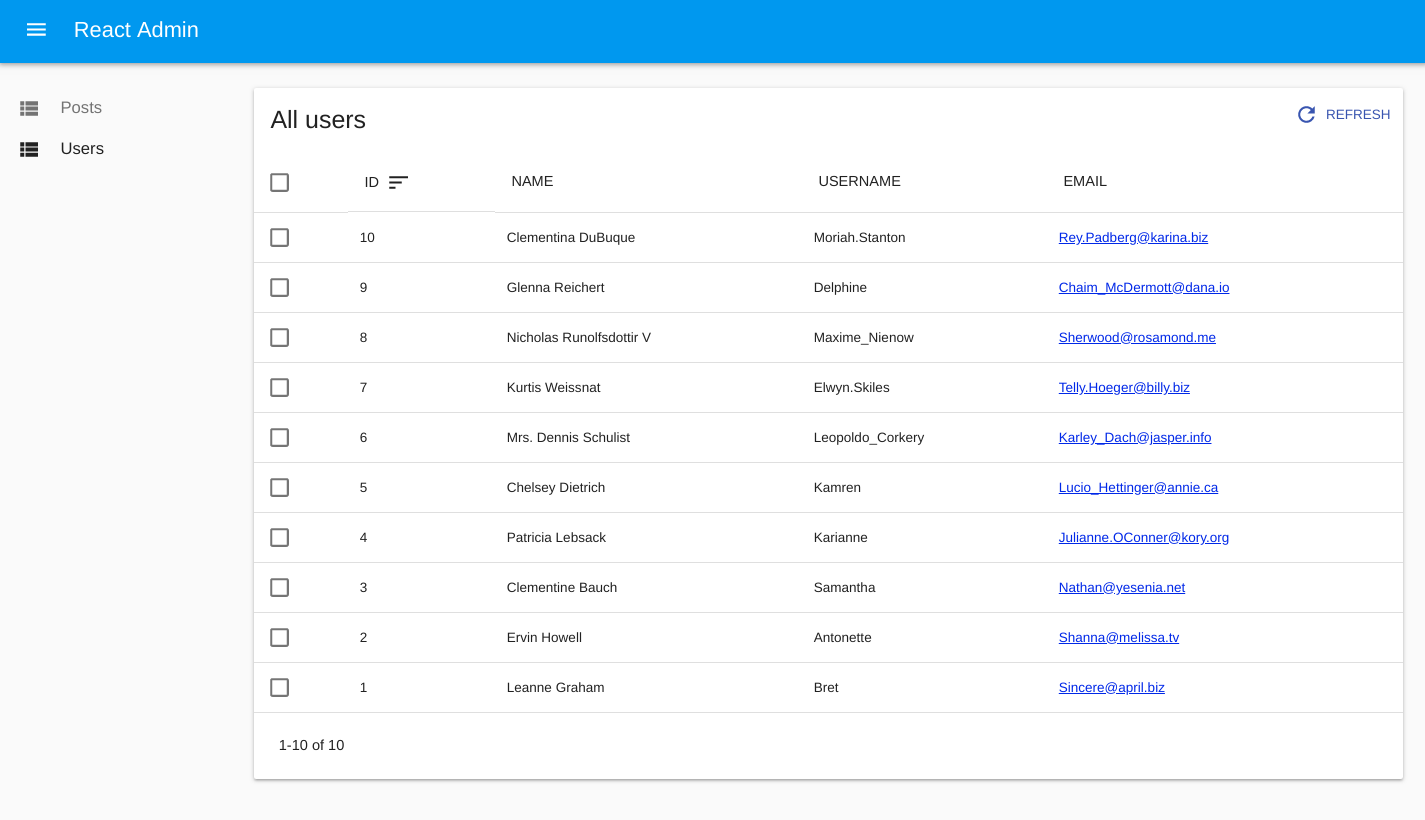The image size is (1425, 820).
Task: Toggle the select-all checkbox in table header
Action: pos(280,182)
